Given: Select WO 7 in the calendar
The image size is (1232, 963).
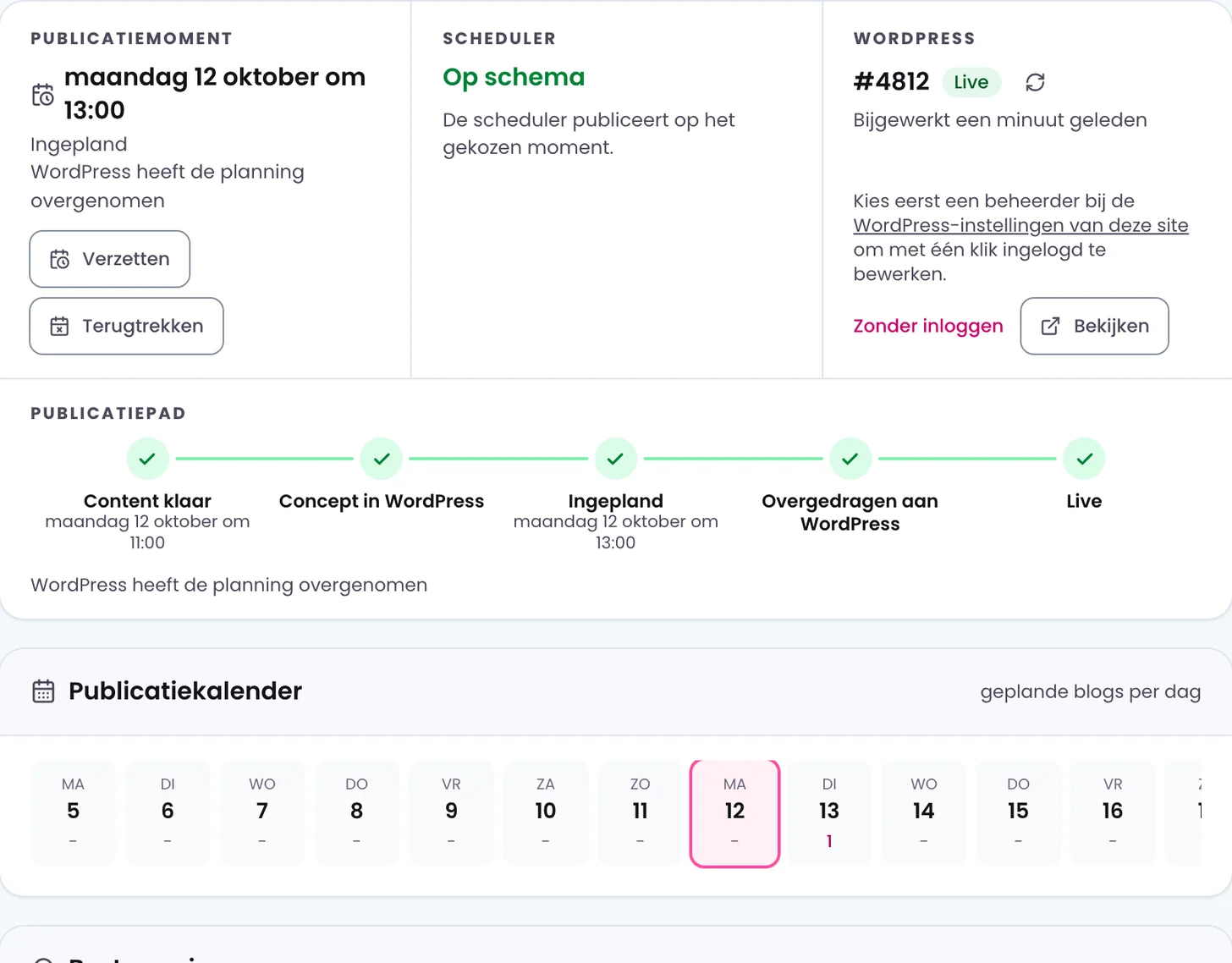Looking at the screenshot, I should click(x=262, y=813).
